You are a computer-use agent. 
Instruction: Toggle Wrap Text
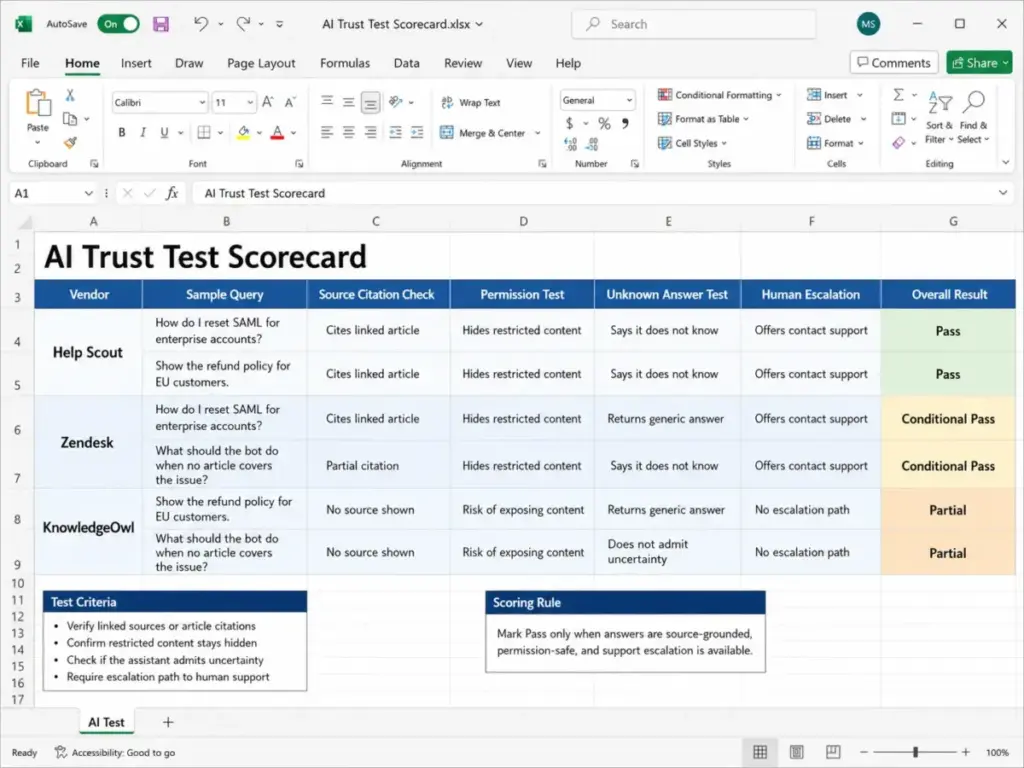coord(471,103)
